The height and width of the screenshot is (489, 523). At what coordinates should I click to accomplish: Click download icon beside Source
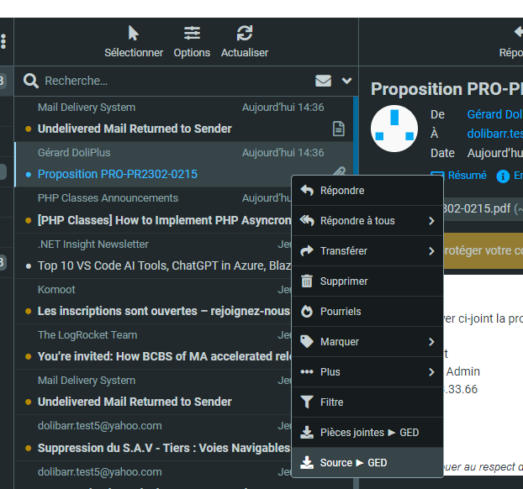click(x=307, y=463)
